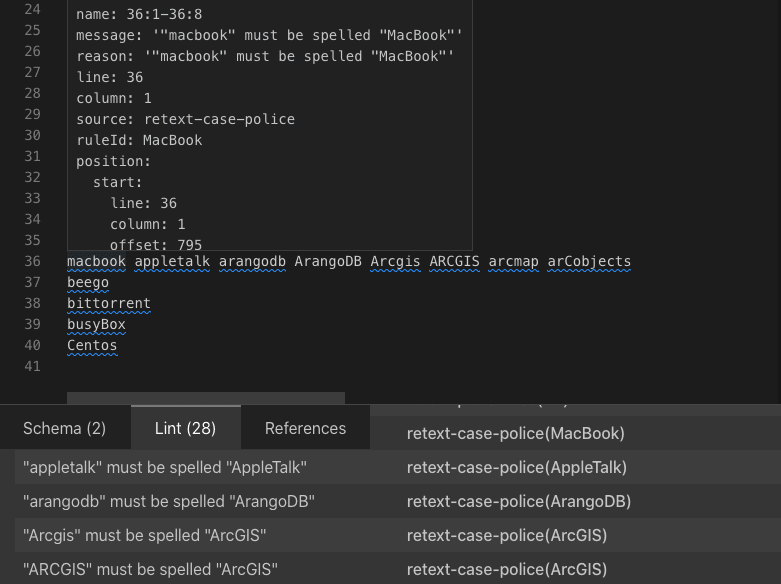The image size is (781, 584).
Task: Click the Arcgis word on line 36
Action: pyautogui.click(x=395, y=261)
